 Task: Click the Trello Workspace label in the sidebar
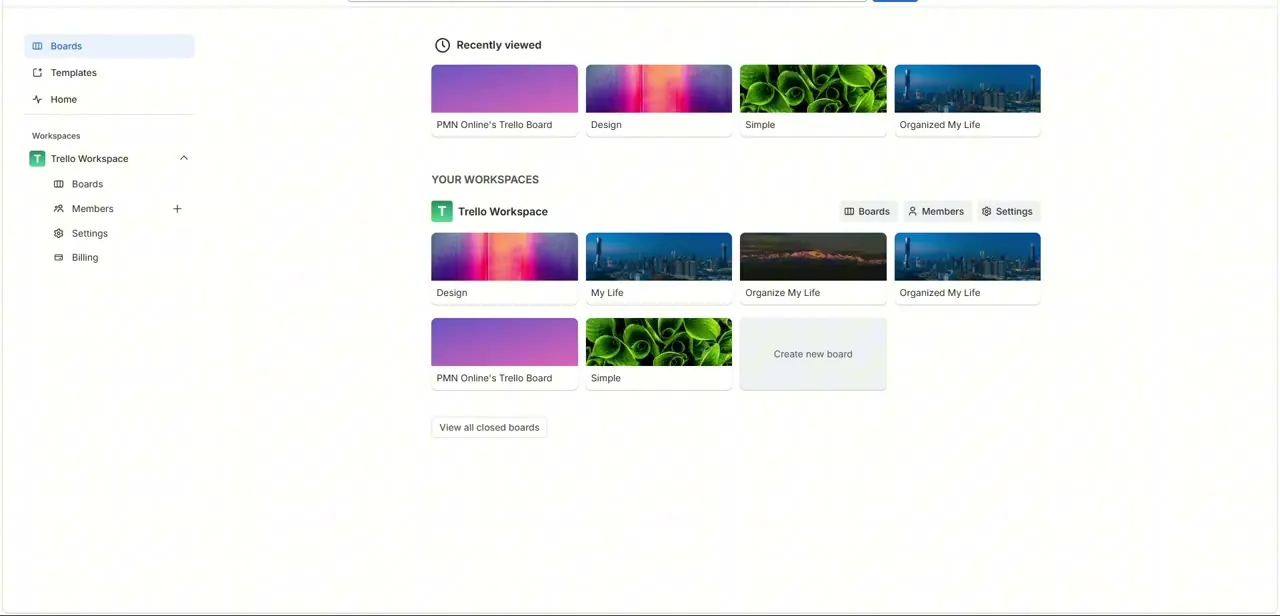pyautogui.click(x=90, y=159)
